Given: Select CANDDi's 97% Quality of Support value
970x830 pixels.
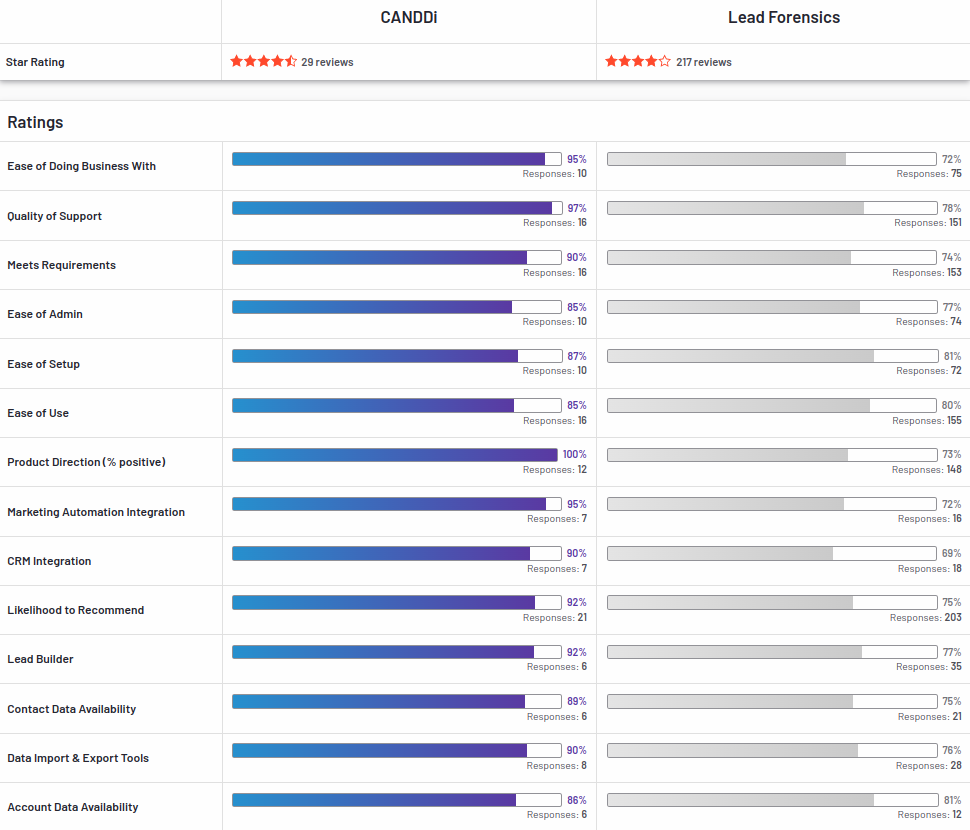Looking at the screenshot, I should point(577,208).
